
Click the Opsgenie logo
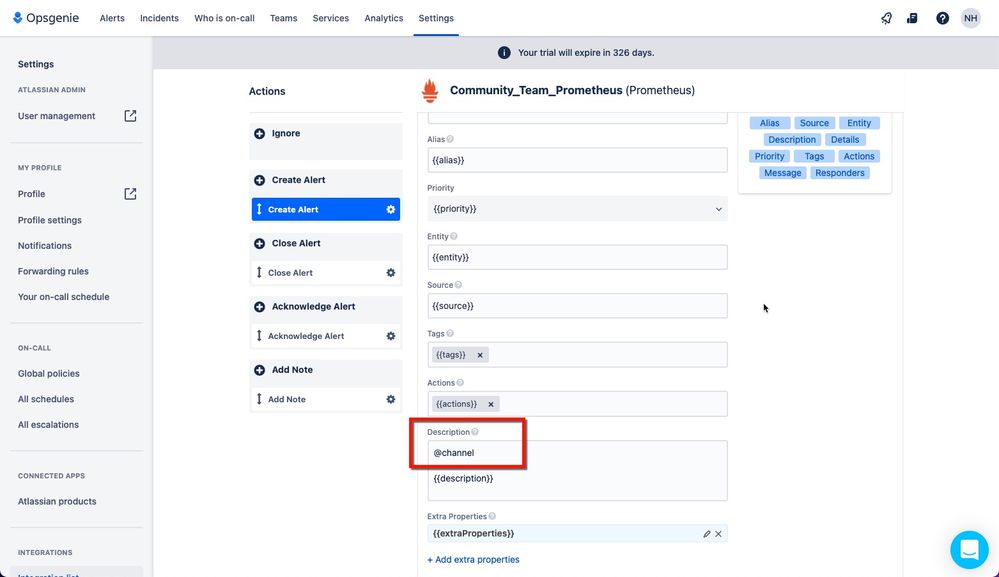46,18
